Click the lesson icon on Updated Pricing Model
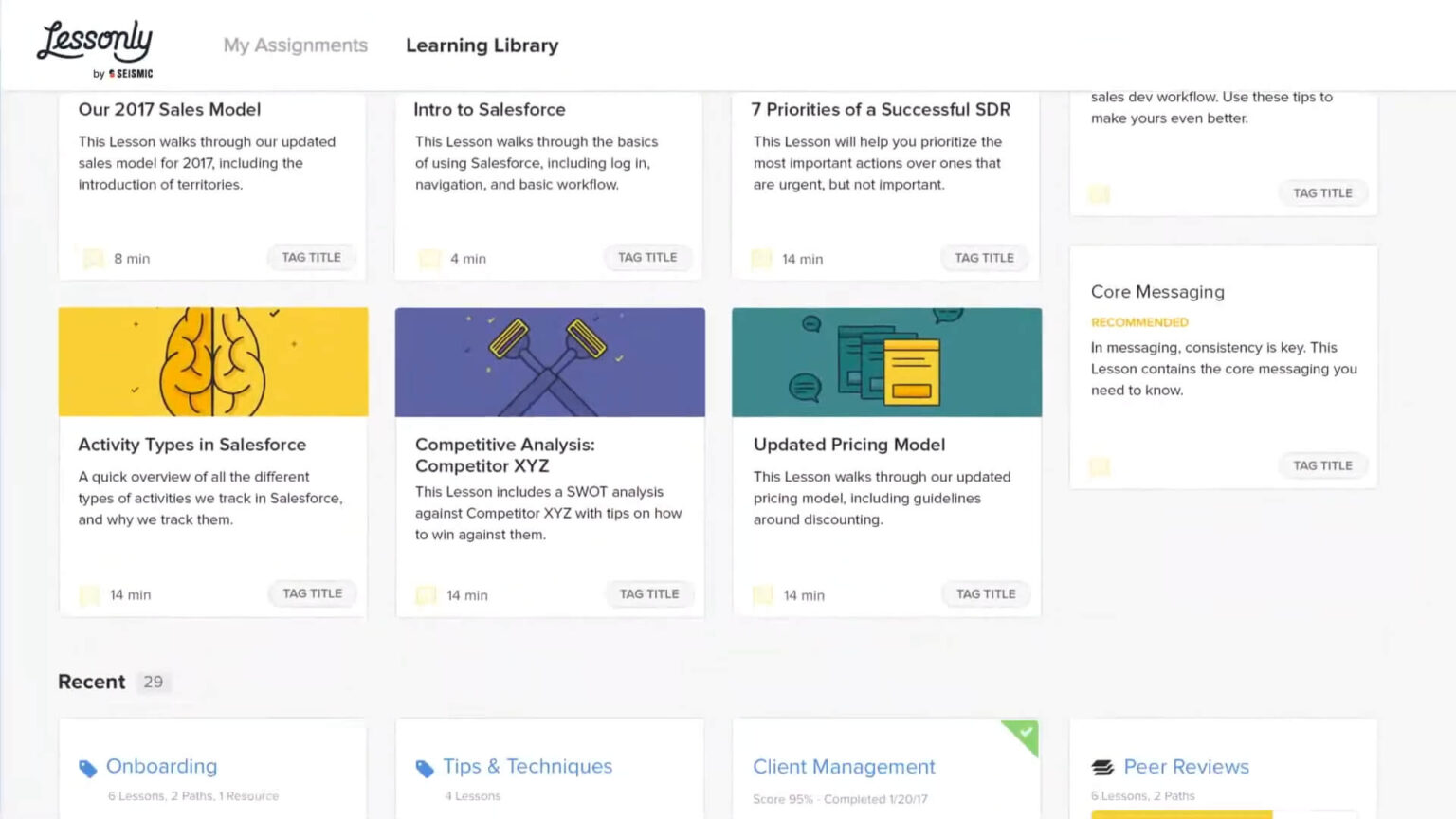 click(761, 594)
